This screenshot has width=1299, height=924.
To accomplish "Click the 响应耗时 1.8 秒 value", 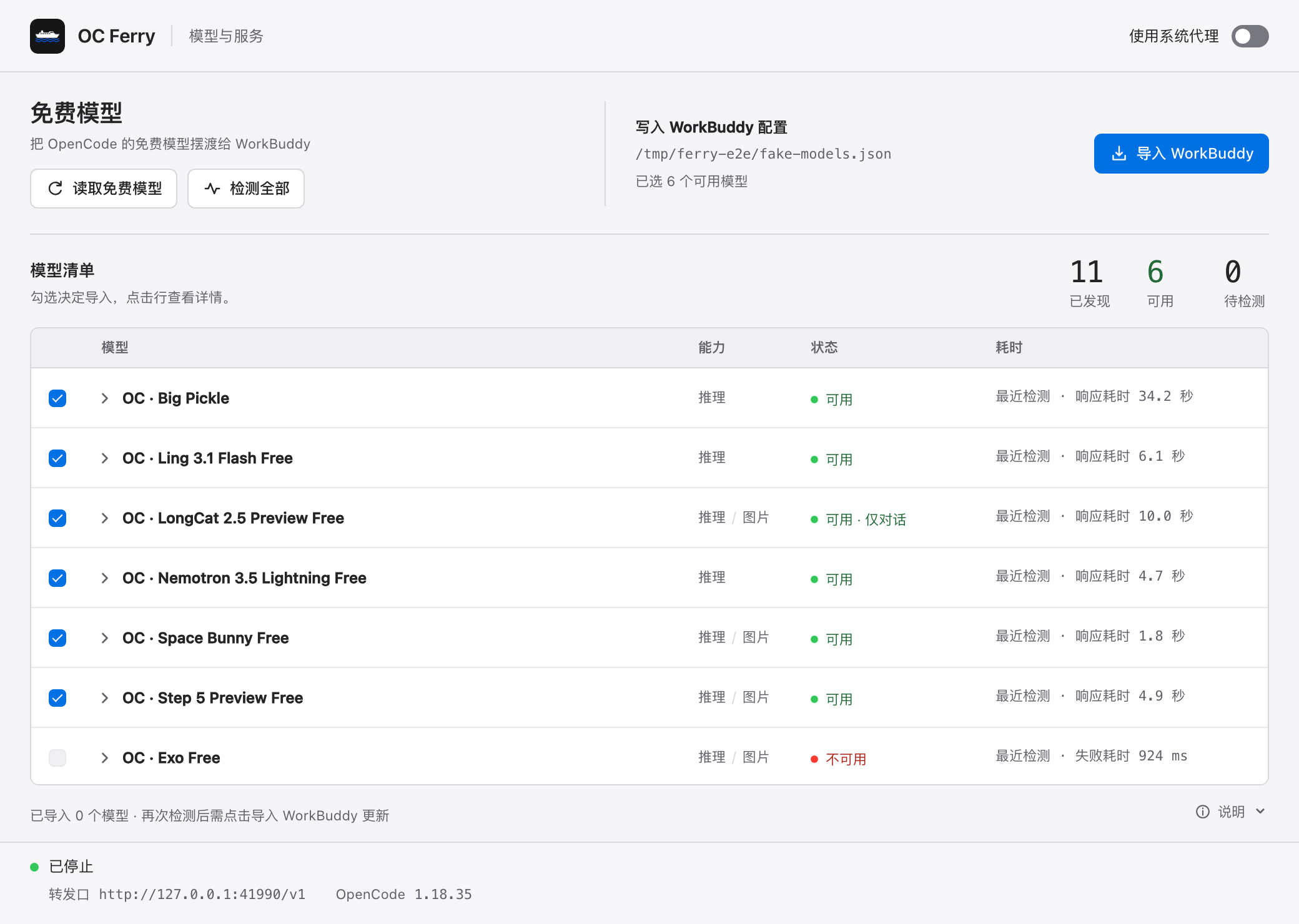I will point(1130,636).
